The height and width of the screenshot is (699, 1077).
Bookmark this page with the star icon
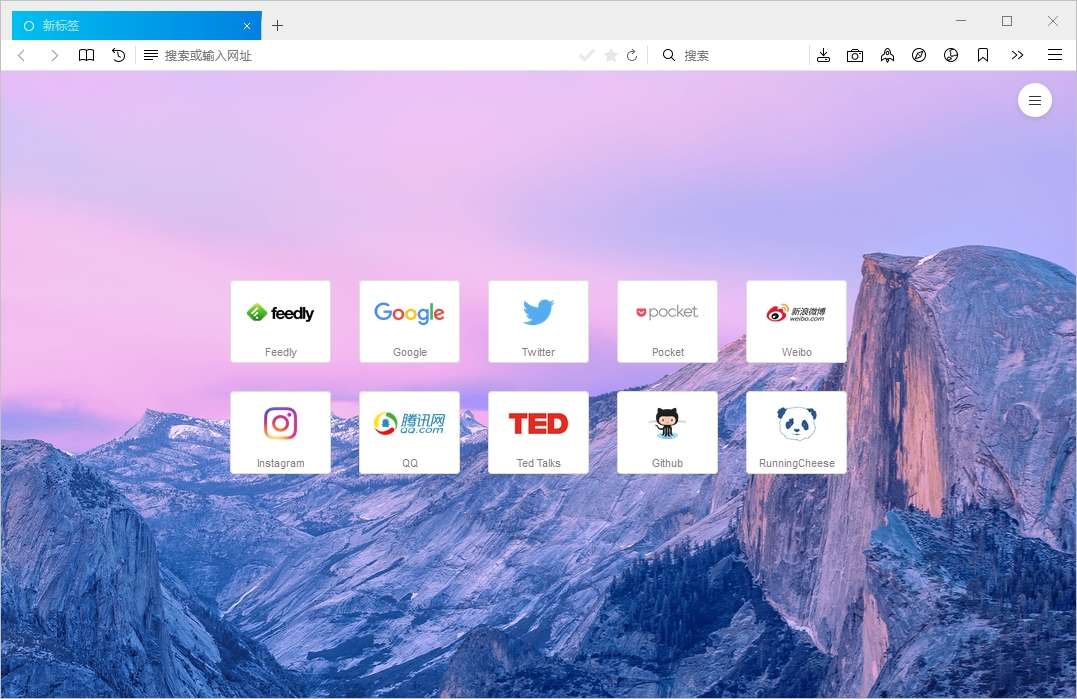[611, 56]
